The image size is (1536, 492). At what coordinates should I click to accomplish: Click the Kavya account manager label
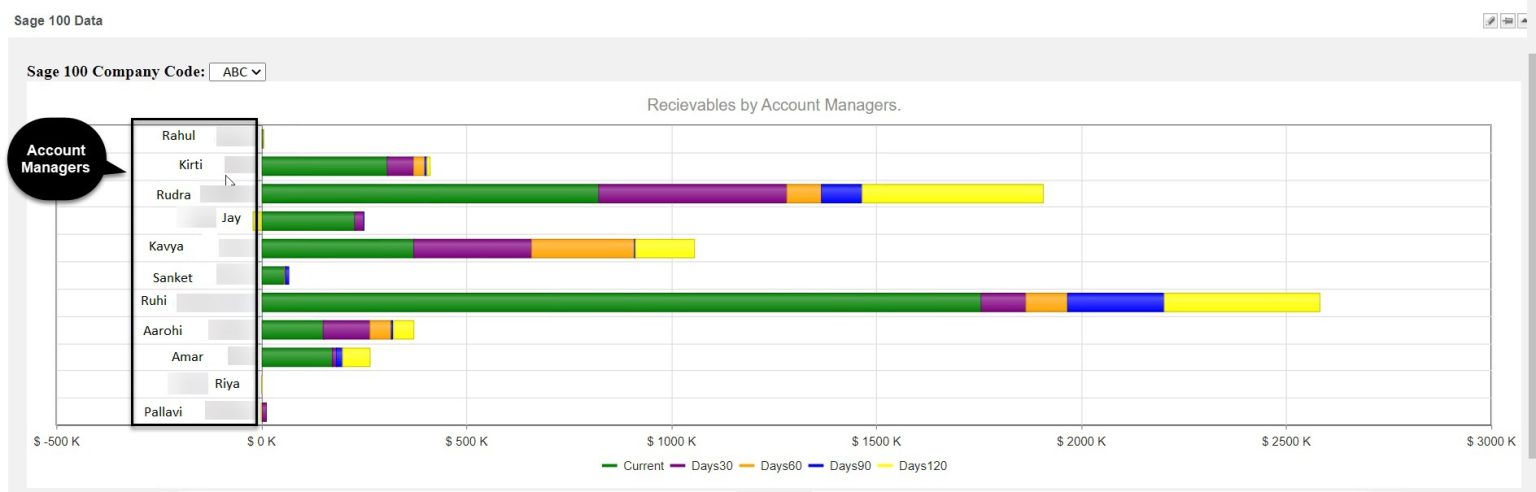click(166, 246)
